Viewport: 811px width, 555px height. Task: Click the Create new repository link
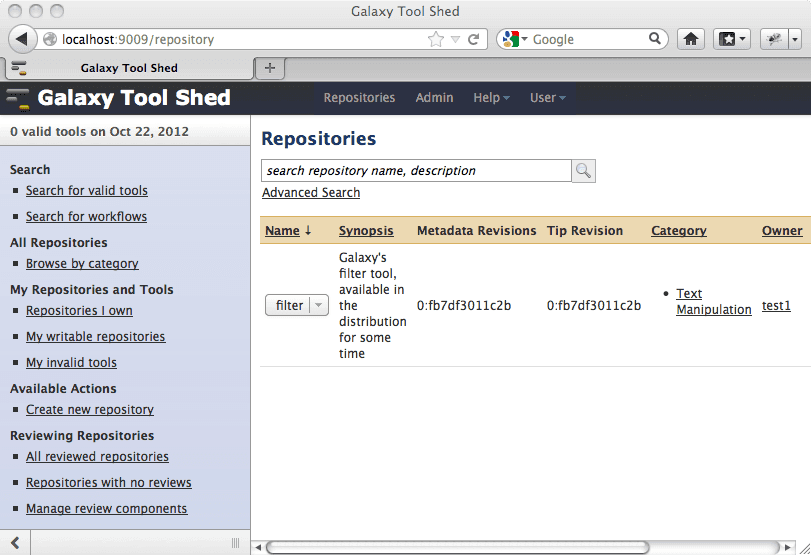90,410
